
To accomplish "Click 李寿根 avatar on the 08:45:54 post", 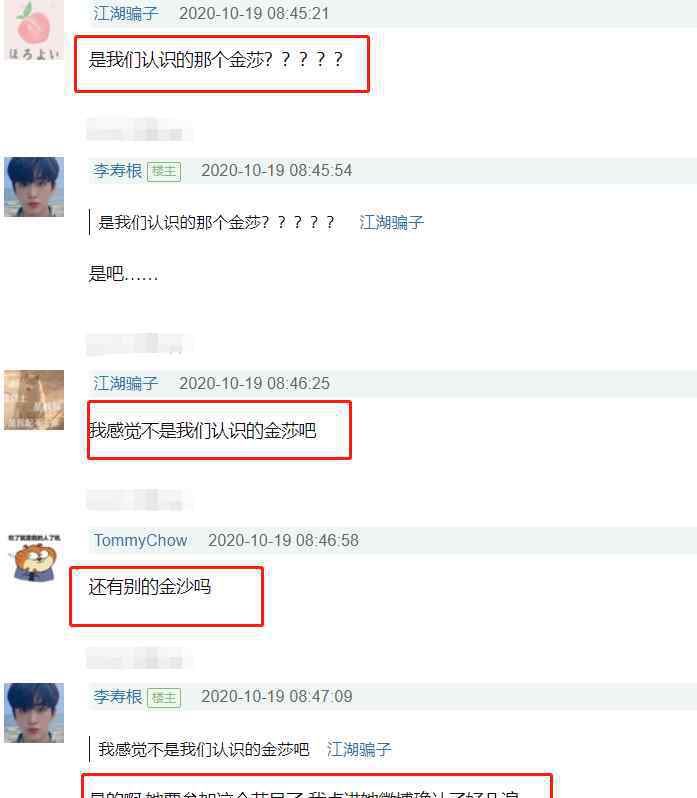I will 34,187.
